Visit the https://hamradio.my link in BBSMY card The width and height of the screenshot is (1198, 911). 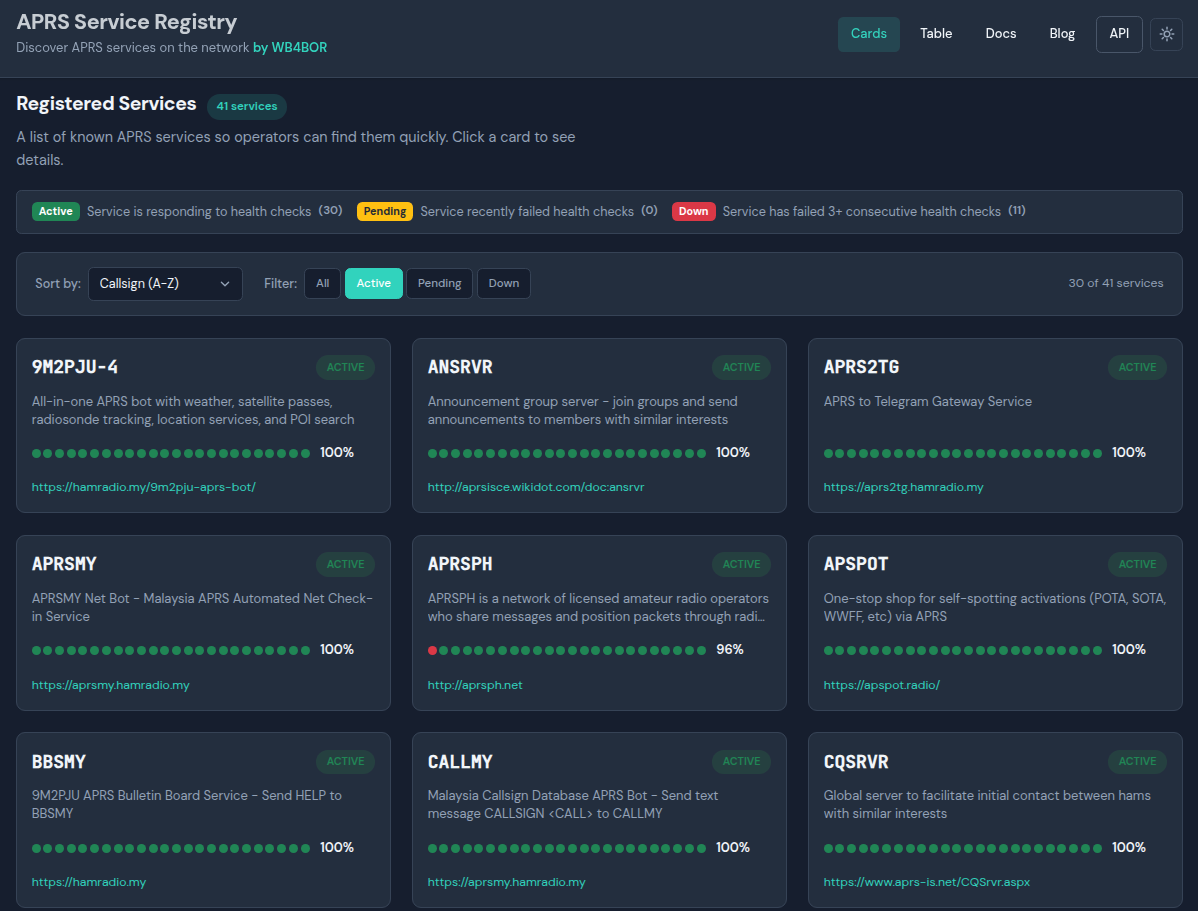pos(89,882)
